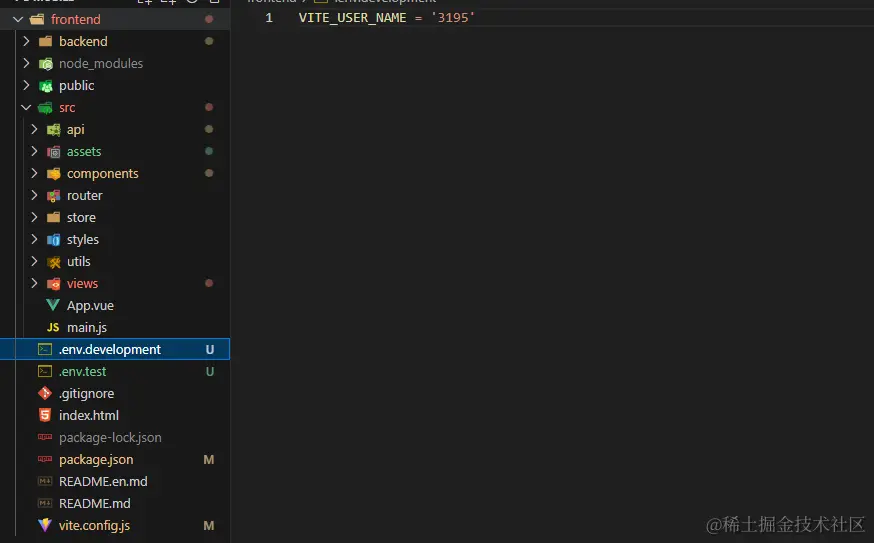Click the public folder icon
The height and width of the screenshot is (543, 874).
point(45,86)
